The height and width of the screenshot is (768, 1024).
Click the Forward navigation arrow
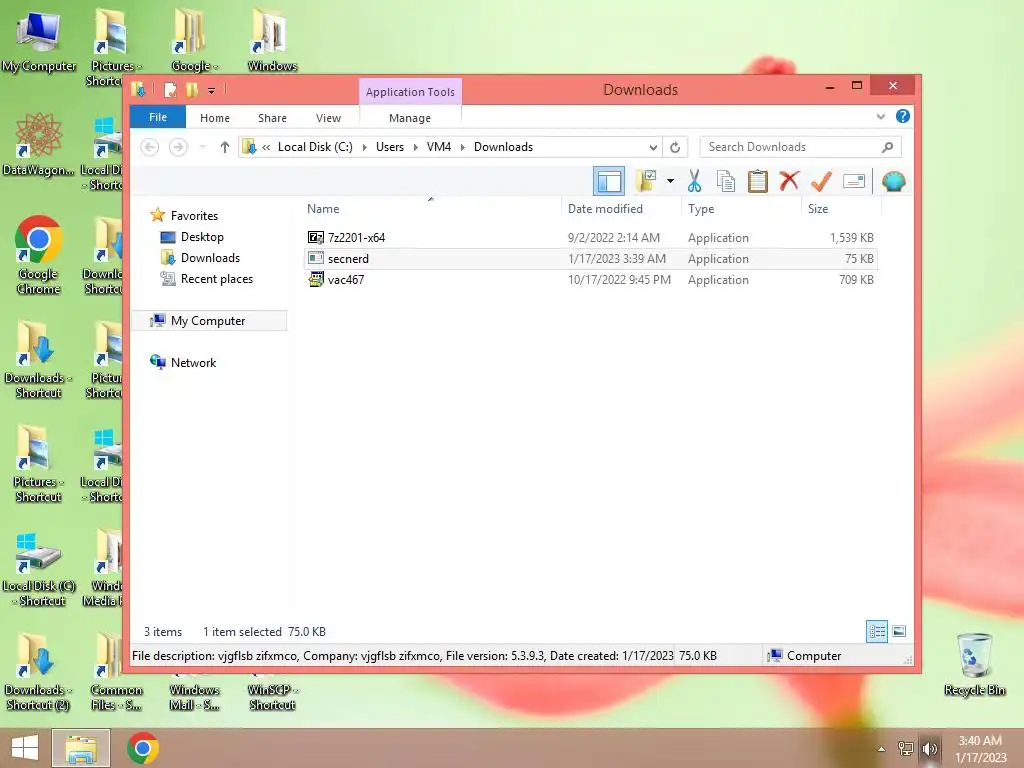(178, 147)
